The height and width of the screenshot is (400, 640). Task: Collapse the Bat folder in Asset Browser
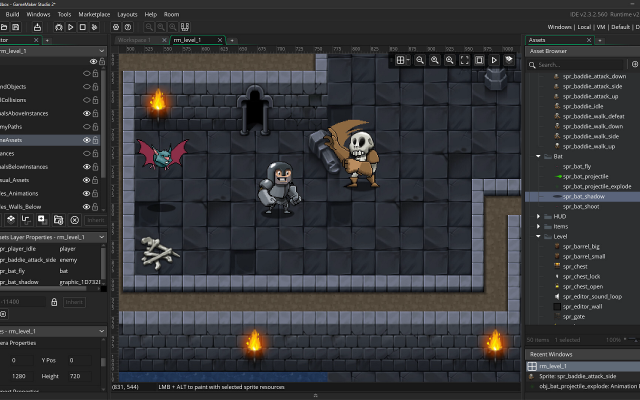538,156
